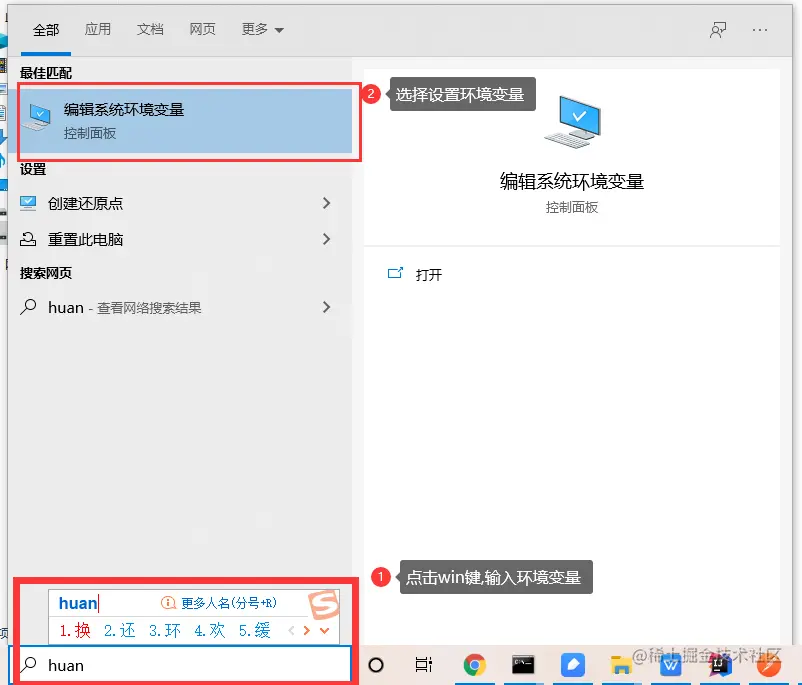This screenshot has height=685, width=802.
Task: Expand the 创建还原点 result chevron
Action: tap(326, 203)
